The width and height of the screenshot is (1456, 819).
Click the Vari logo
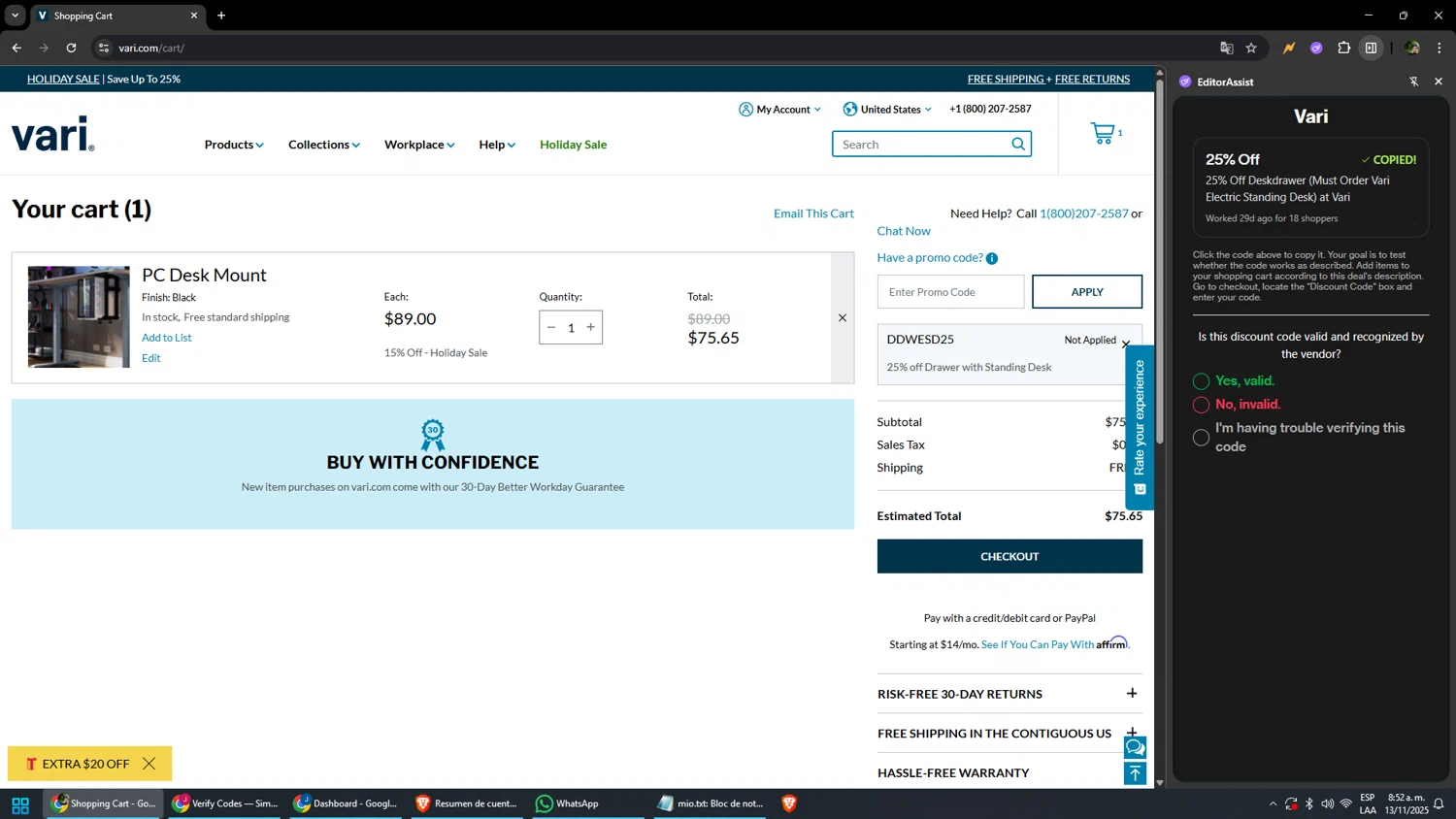(x=53, y=134)
